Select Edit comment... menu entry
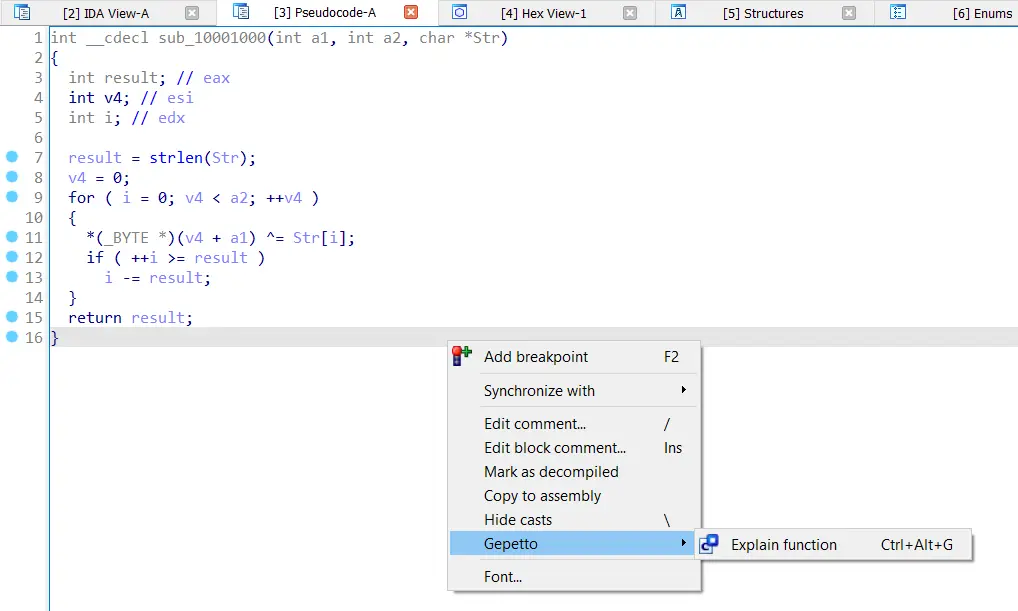This screenshot has height=611, width=1018. 575,423
